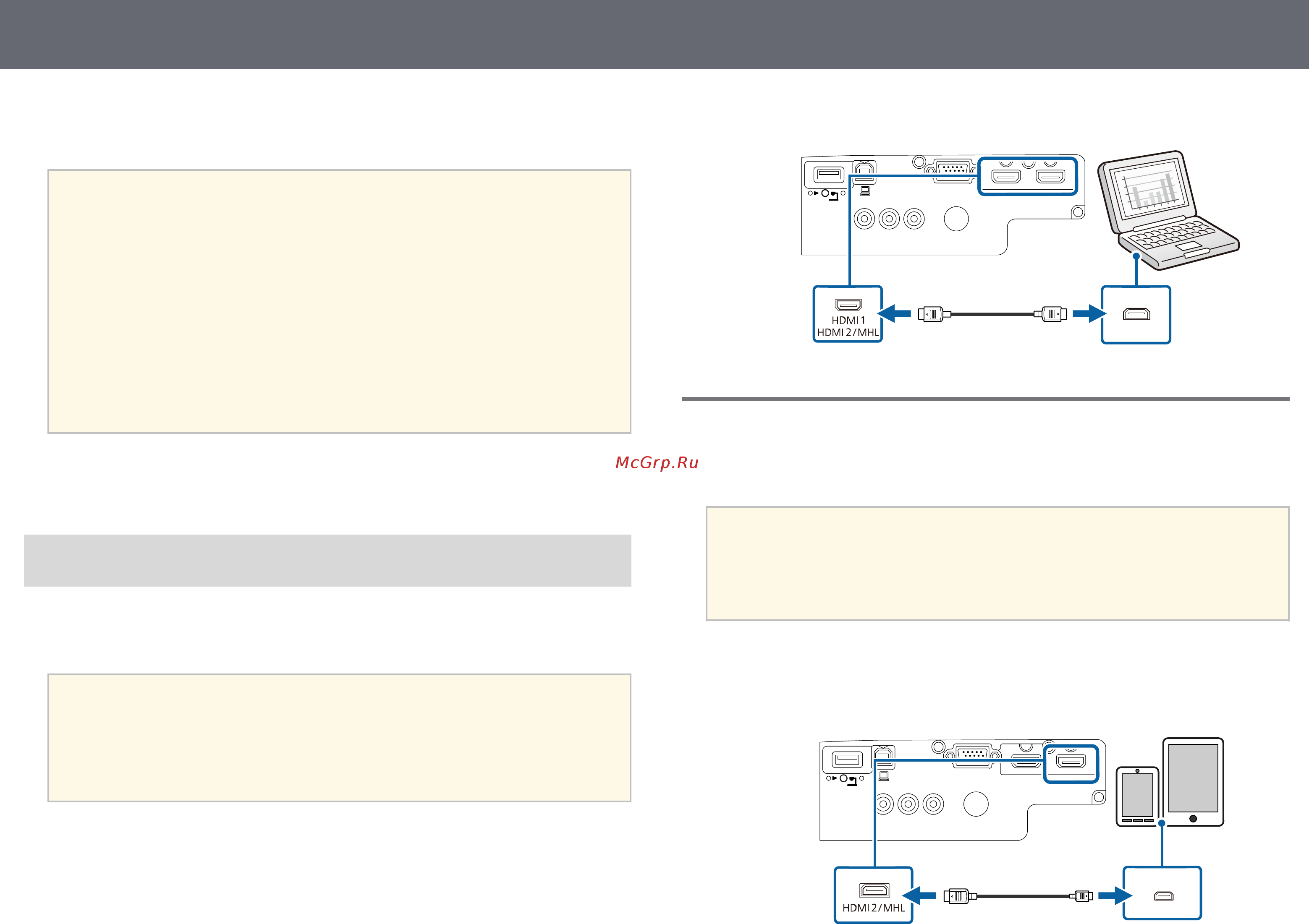Viewport: 1309px width, 924px height.
Task: Click the laptop HDMI port icon box
Action: (1136, 315)
